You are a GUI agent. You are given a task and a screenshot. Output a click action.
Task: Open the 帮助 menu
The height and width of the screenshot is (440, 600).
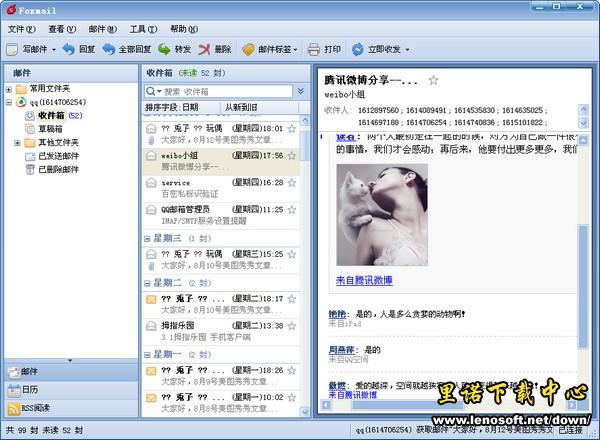click(184, 29)
